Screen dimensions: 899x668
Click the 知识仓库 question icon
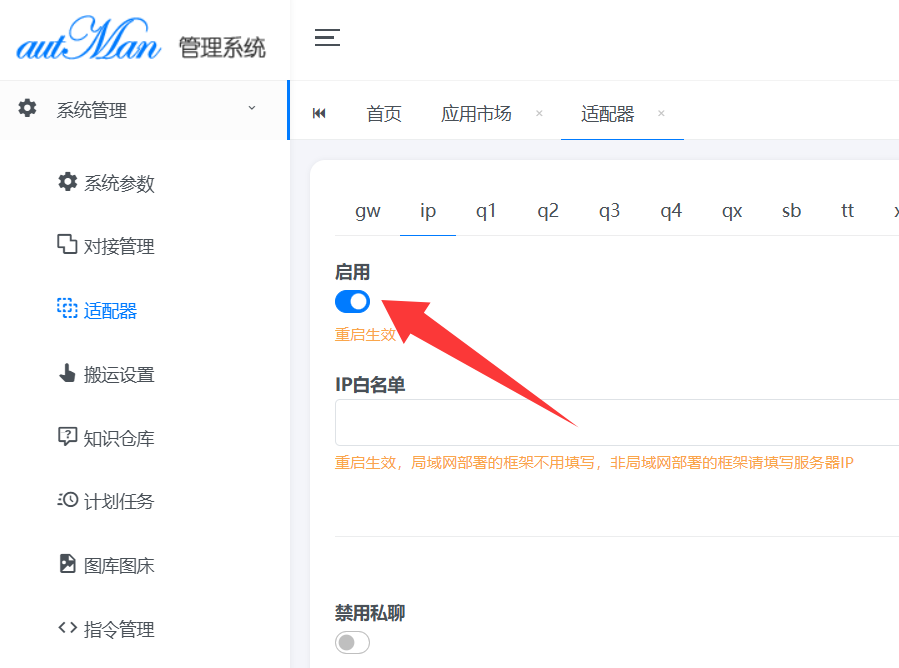click(67, 436)
